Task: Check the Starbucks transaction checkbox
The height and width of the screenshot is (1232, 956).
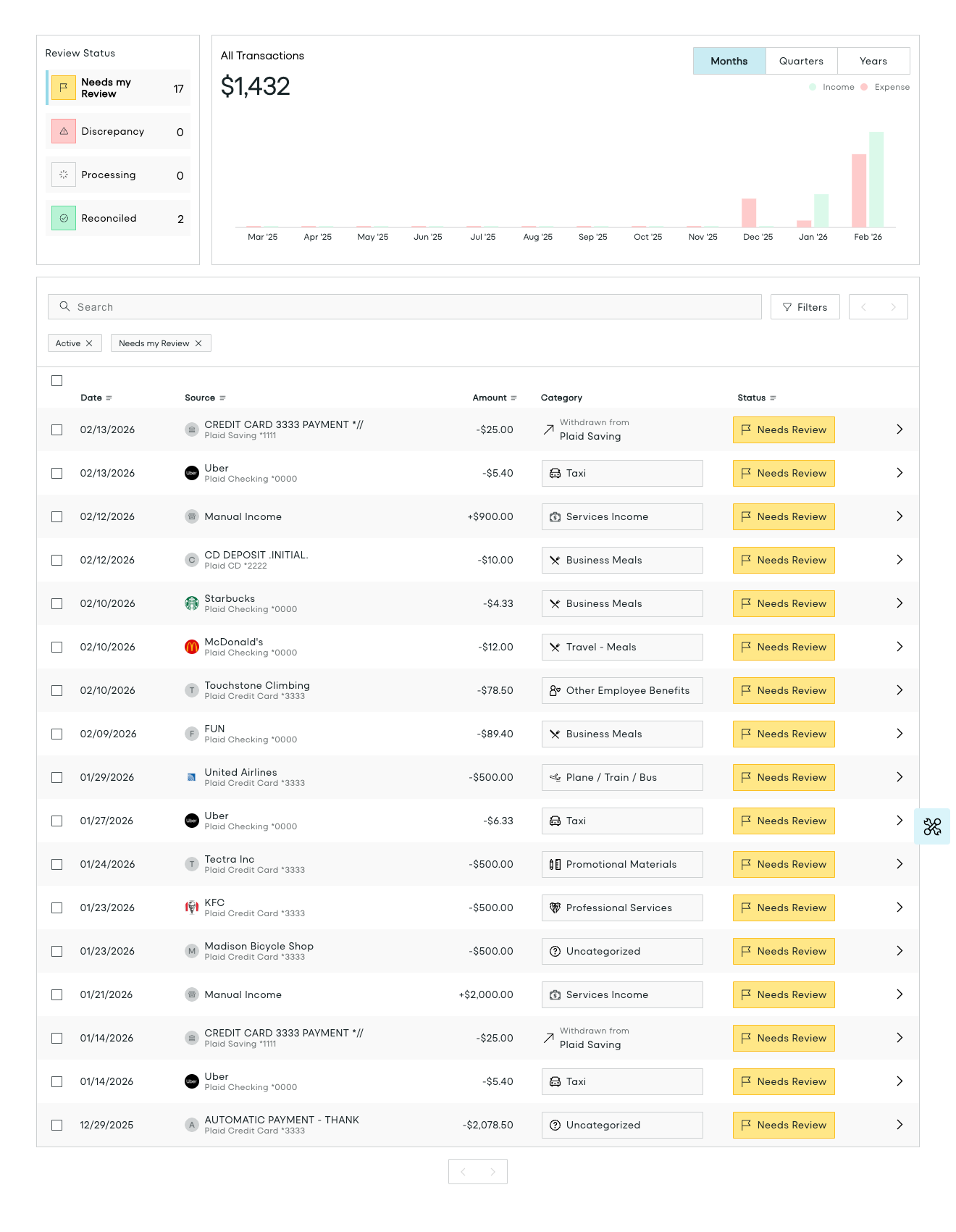Action: pyautogui.click(x=57, y=603)
